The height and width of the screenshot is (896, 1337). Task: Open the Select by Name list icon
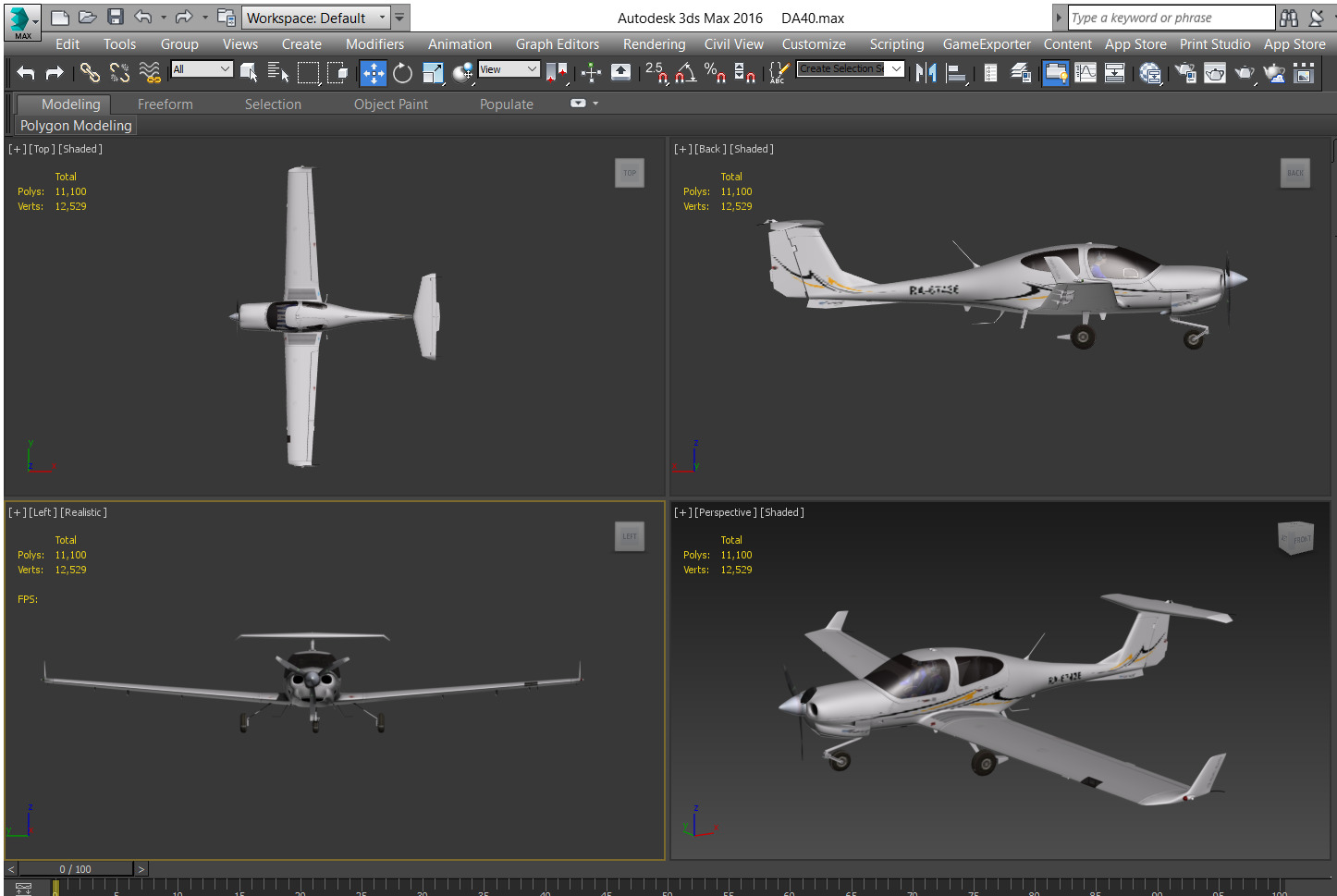[278, 72]
